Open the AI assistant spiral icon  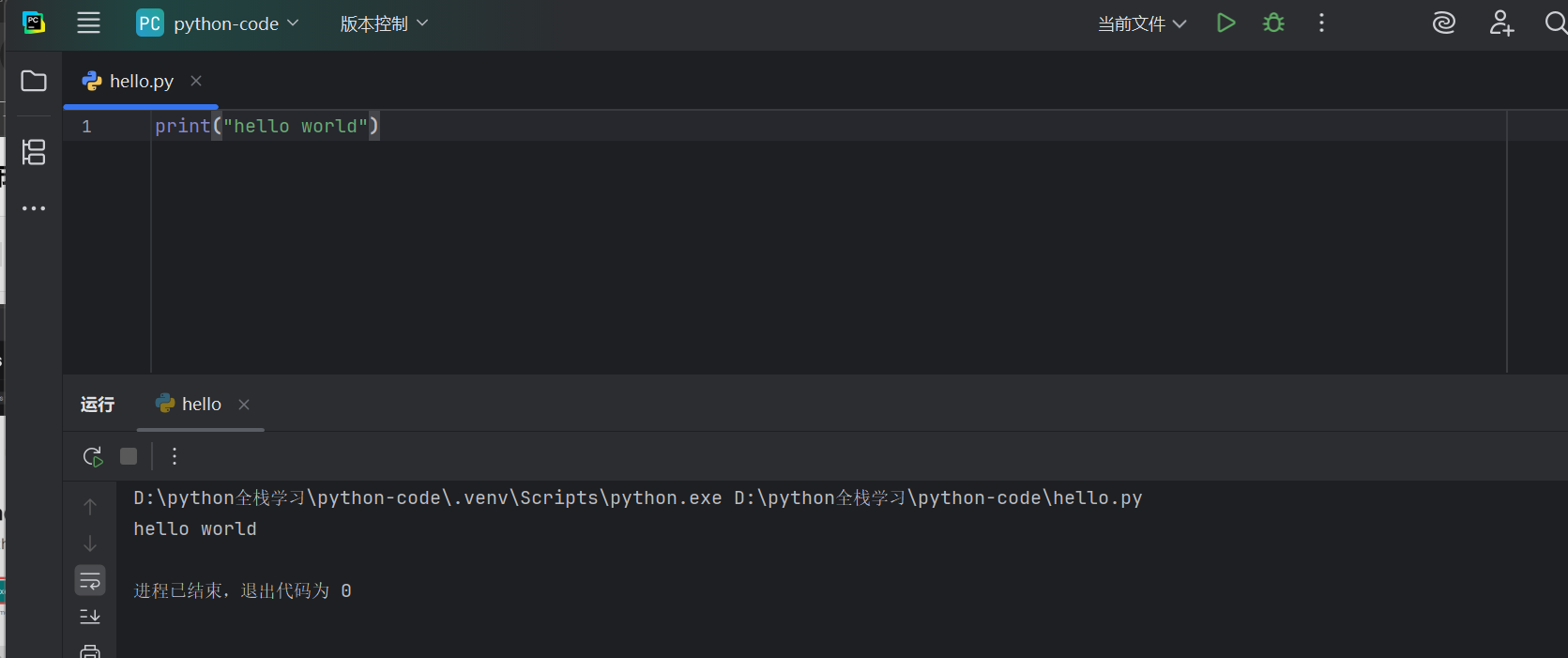tap(1444, 23)
